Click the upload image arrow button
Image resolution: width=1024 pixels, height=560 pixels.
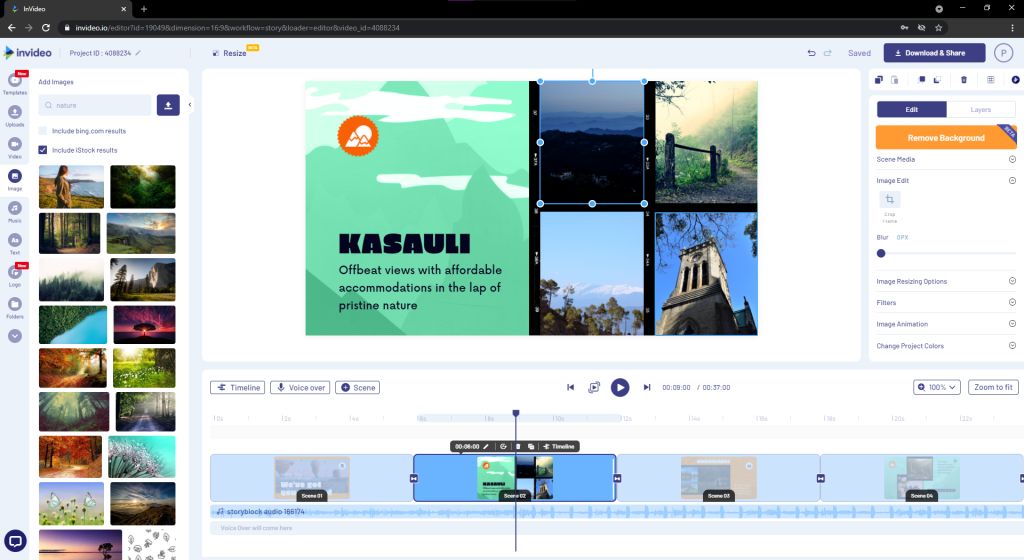point(168,105)
